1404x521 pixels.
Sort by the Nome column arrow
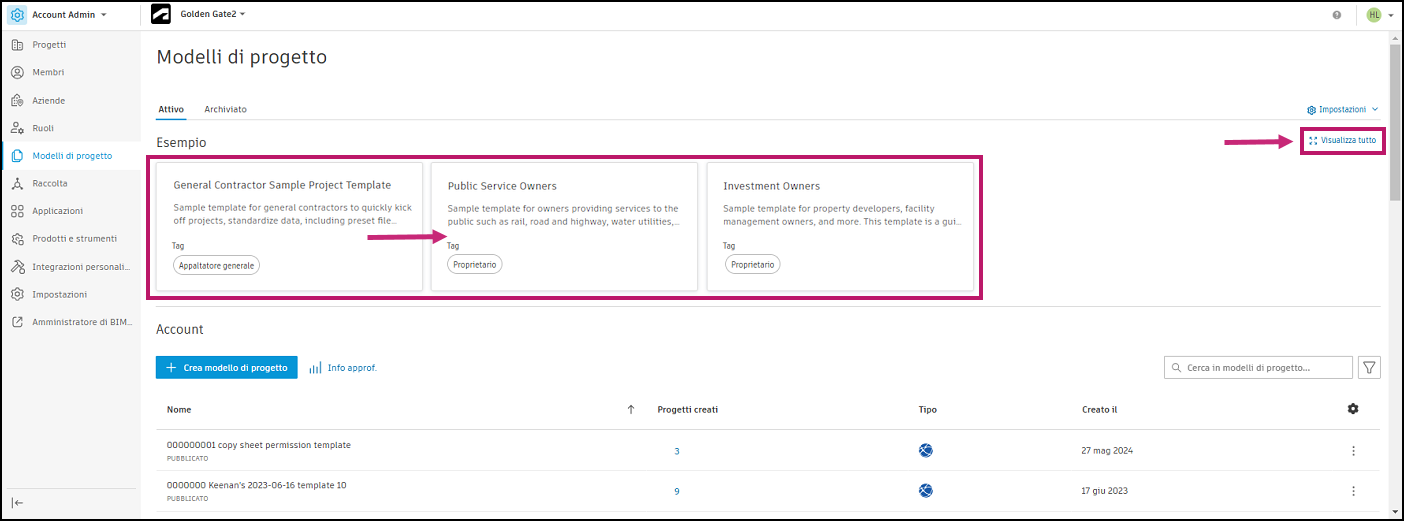630,409
